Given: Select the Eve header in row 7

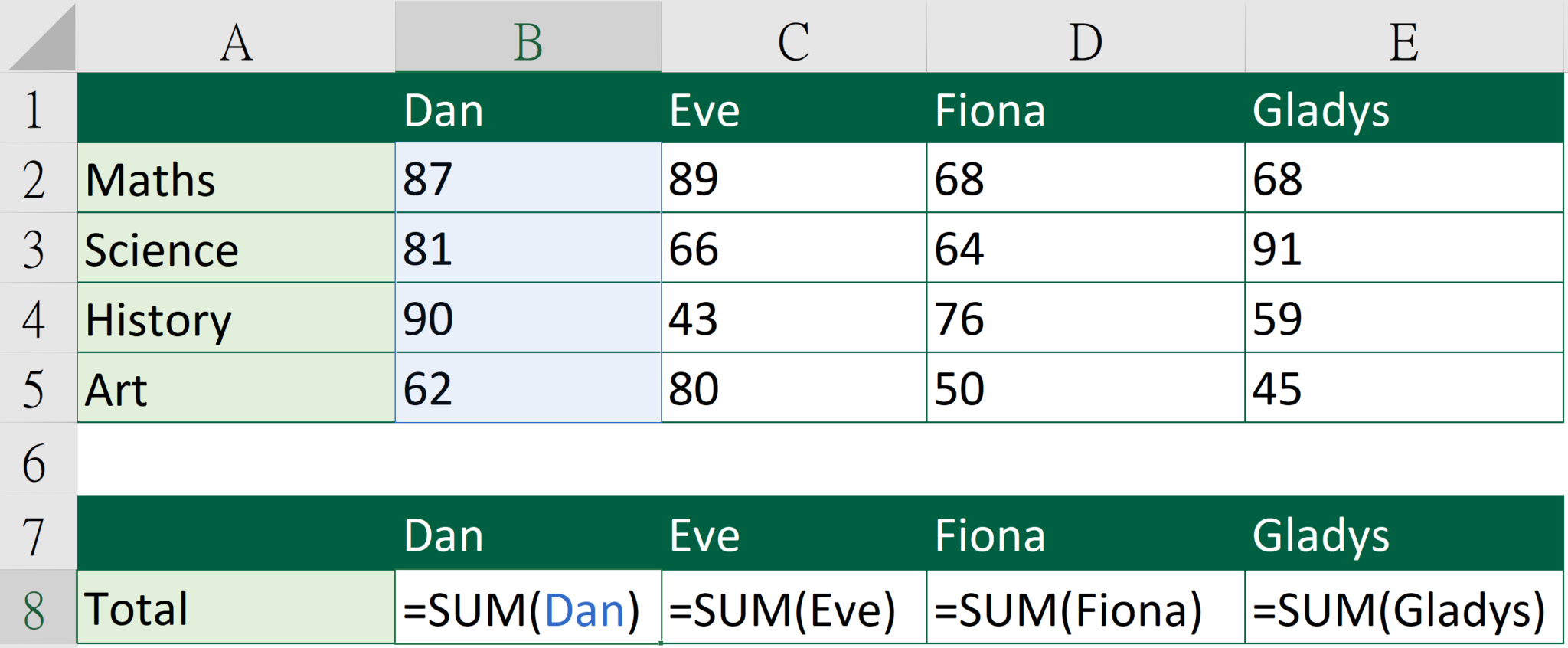Looking at the screenshot, I should [x=792, y=534].
